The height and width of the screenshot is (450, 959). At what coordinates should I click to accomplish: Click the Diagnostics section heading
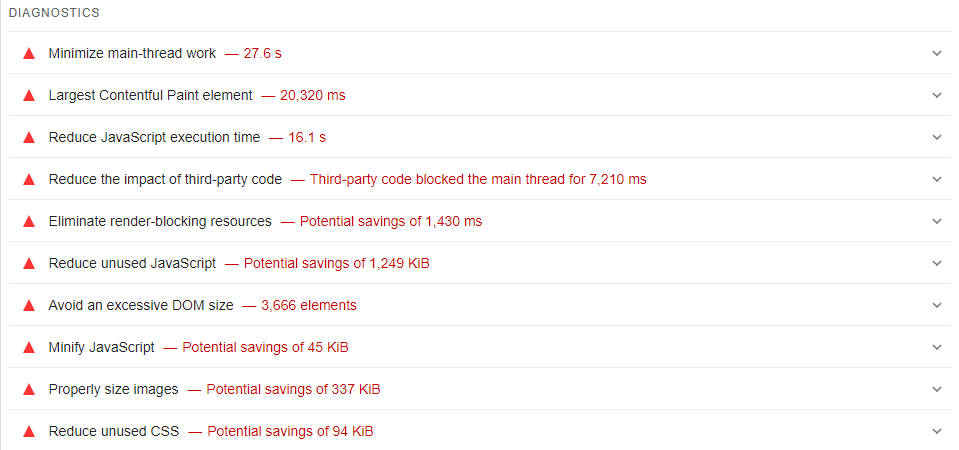point(54,13)
